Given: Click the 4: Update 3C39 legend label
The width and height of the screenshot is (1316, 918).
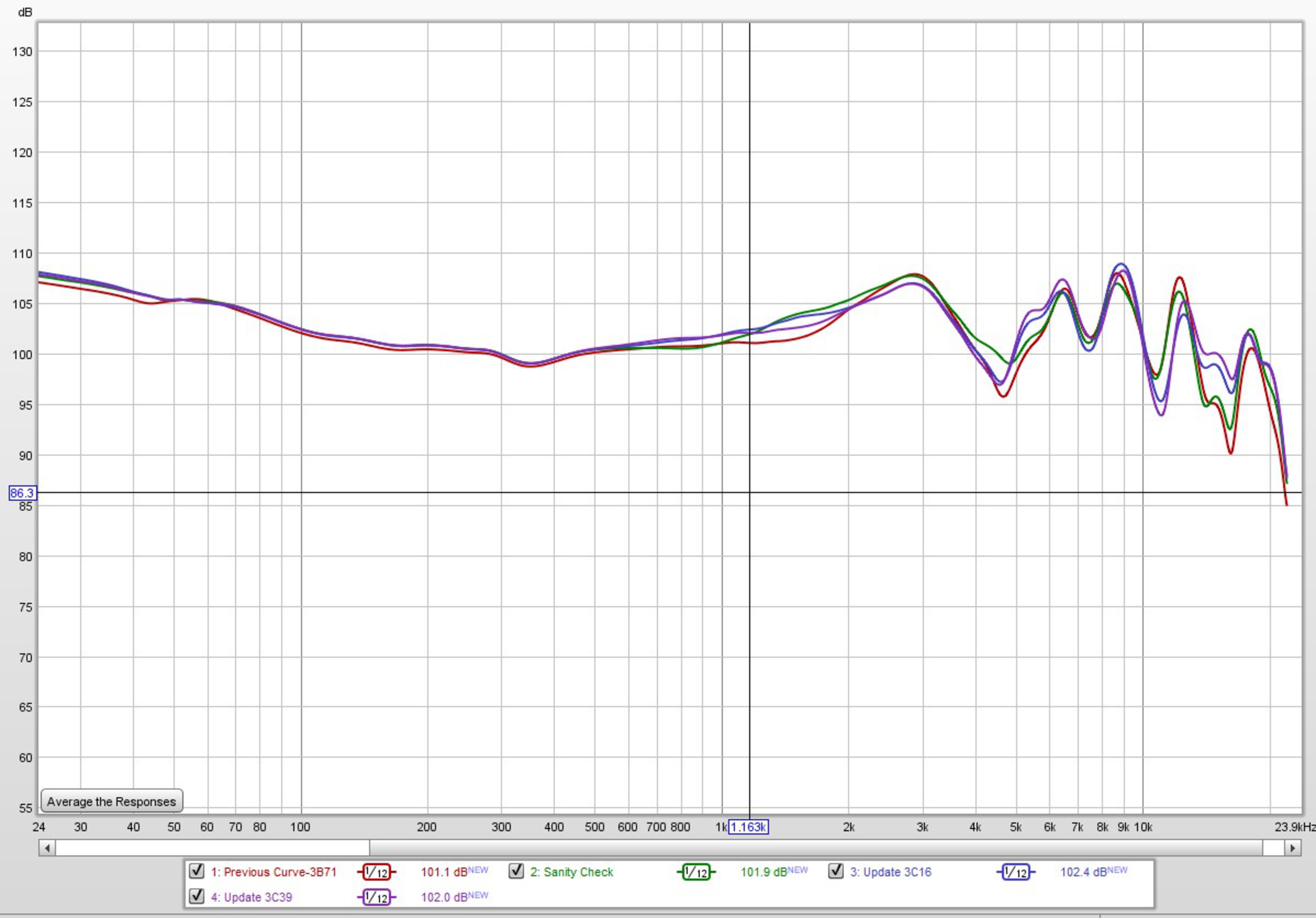Looking at the screenshot, I should pyautogui.click(x=252, y=897).
